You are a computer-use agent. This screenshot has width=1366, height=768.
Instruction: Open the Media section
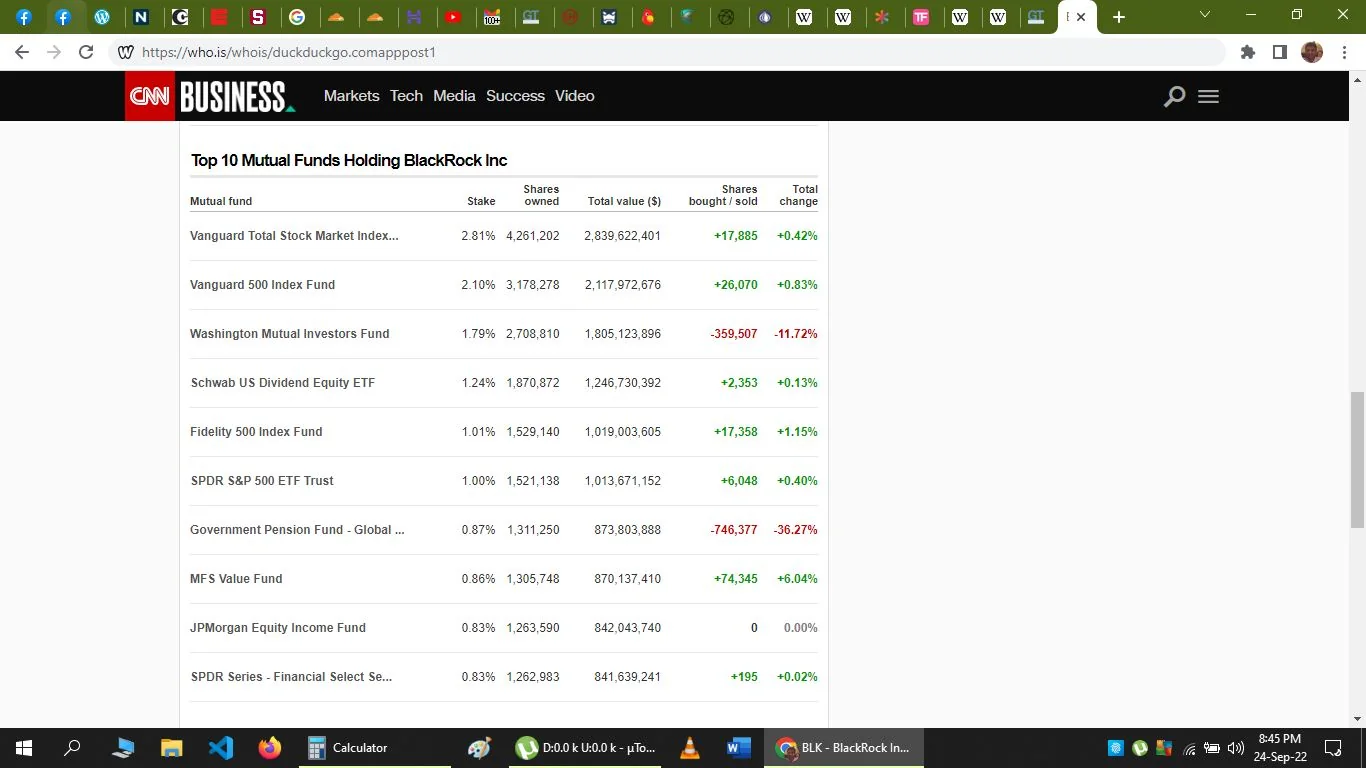(x=454, y=96)
